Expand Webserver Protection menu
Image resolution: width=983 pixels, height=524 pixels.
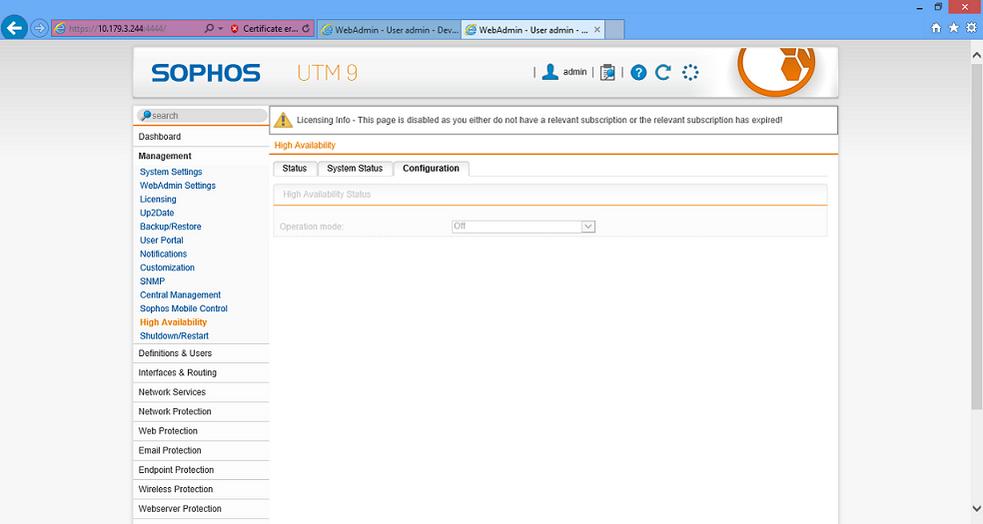point(201,509)
